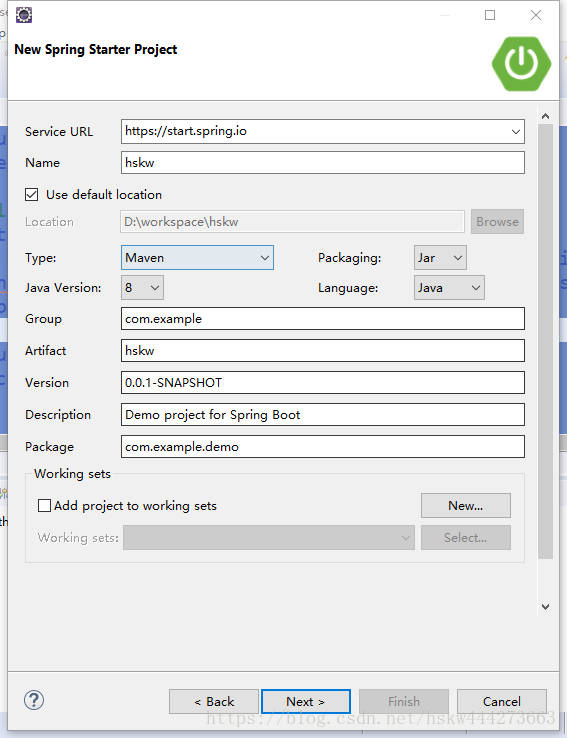Create a New... working set
Image resolution: width=567 pixels, height=738 pixels.
tap(466, 505)
